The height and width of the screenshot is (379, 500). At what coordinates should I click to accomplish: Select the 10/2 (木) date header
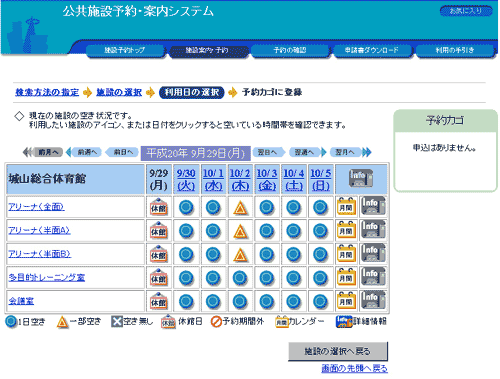pos(240,179)
